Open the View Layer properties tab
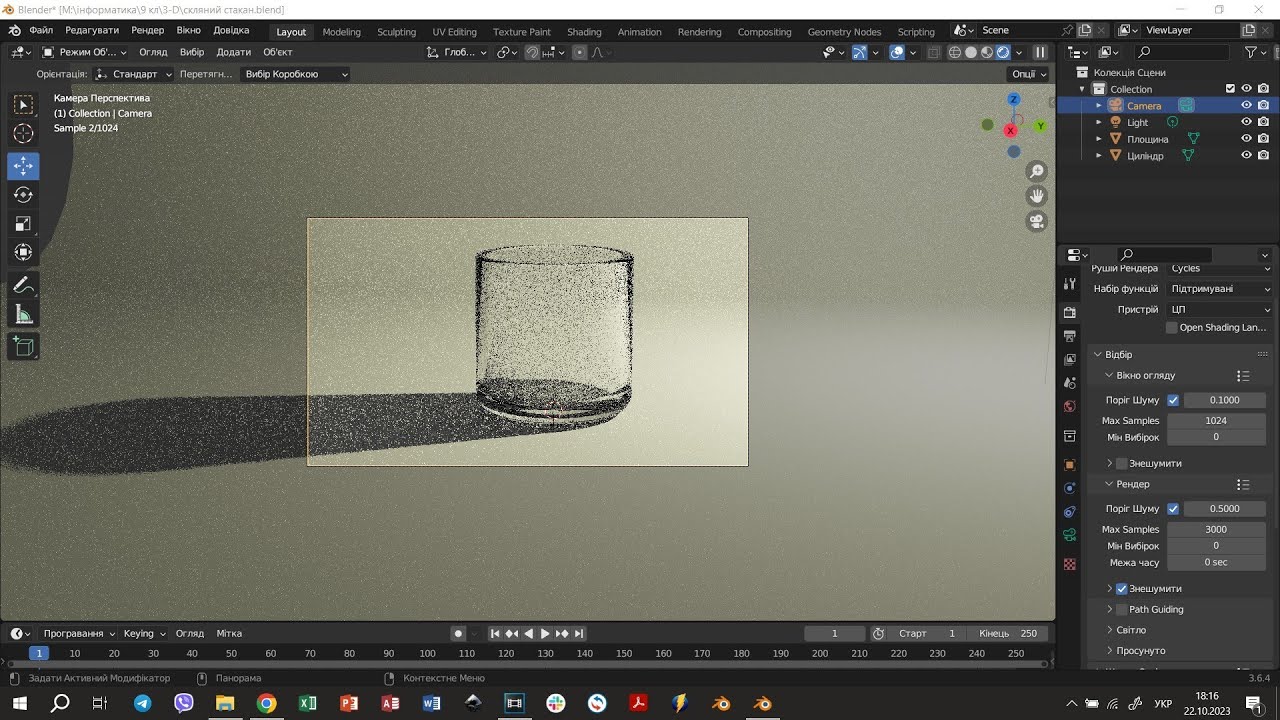 1070,359
